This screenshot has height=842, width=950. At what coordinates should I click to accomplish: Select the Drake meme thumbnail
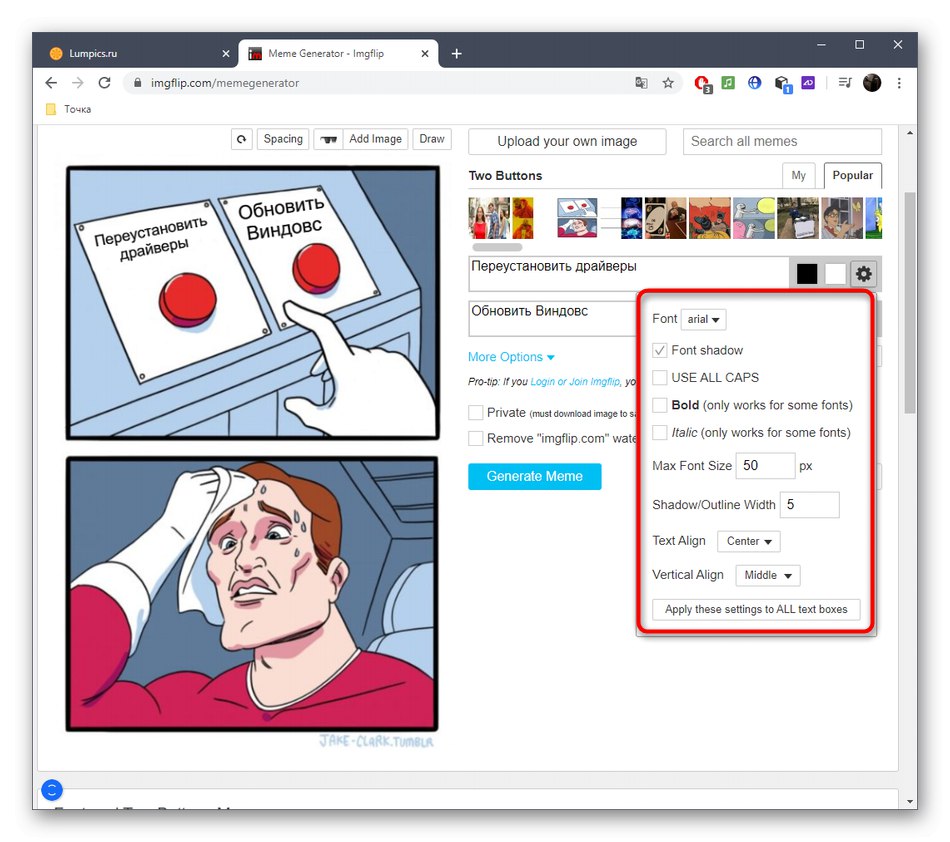coord(523,218)
